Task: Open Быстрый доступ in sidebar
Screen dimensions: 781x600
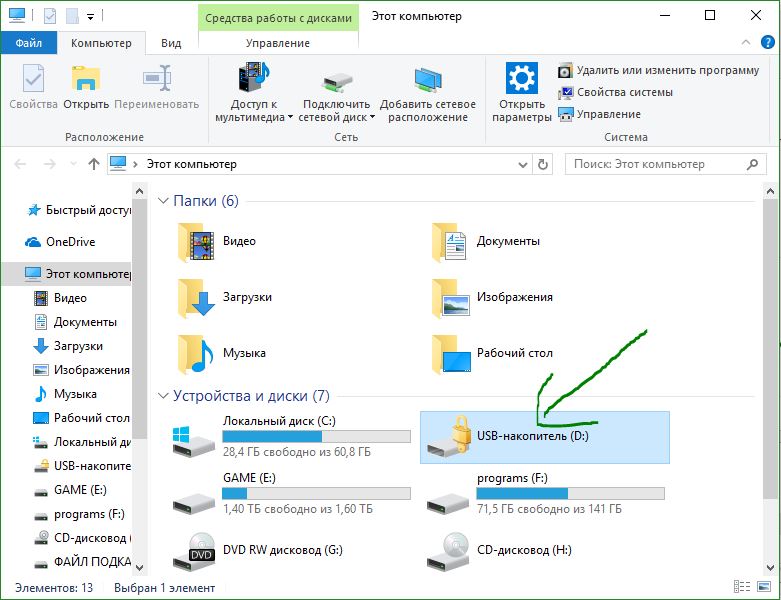Action: 78,210
